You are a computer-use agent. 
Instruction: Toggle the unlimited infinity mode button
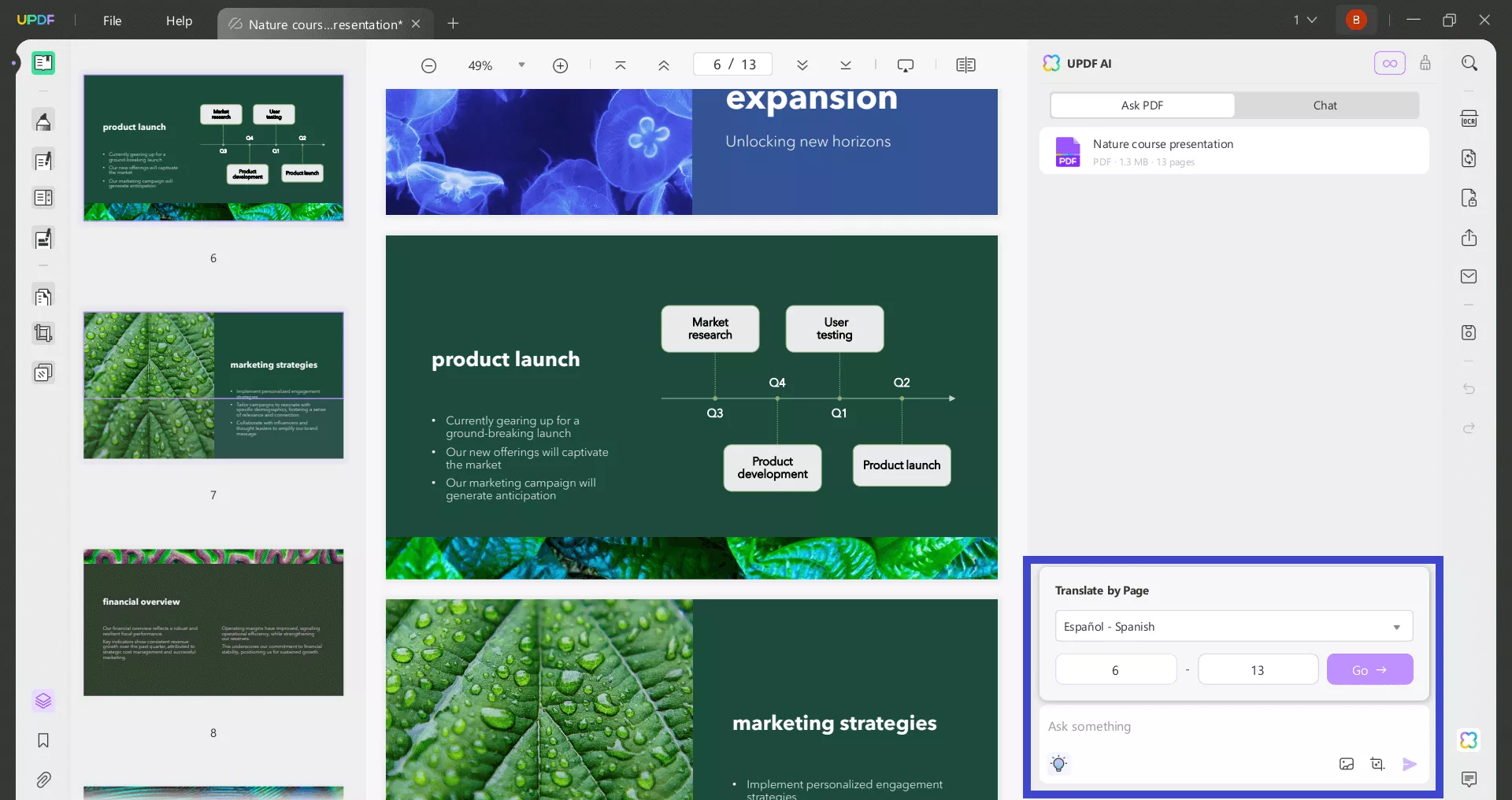[x=1389, y=63]
